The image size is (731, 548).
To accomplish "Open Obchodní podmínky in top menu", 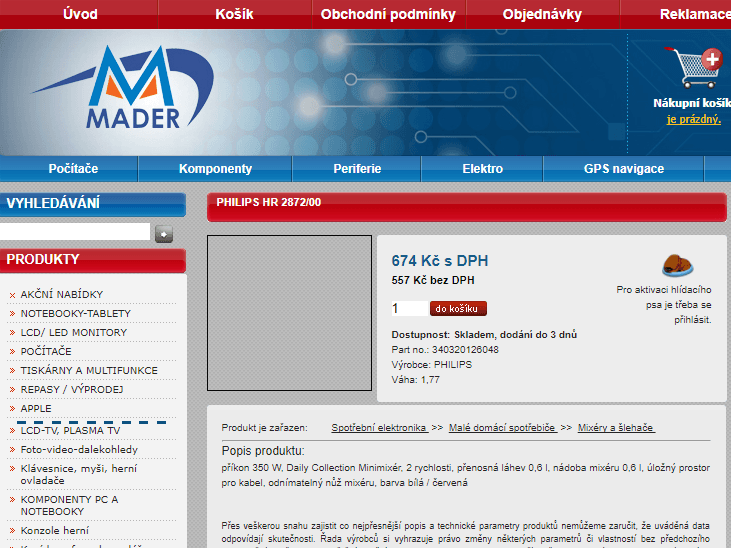I will click(388, 14).
